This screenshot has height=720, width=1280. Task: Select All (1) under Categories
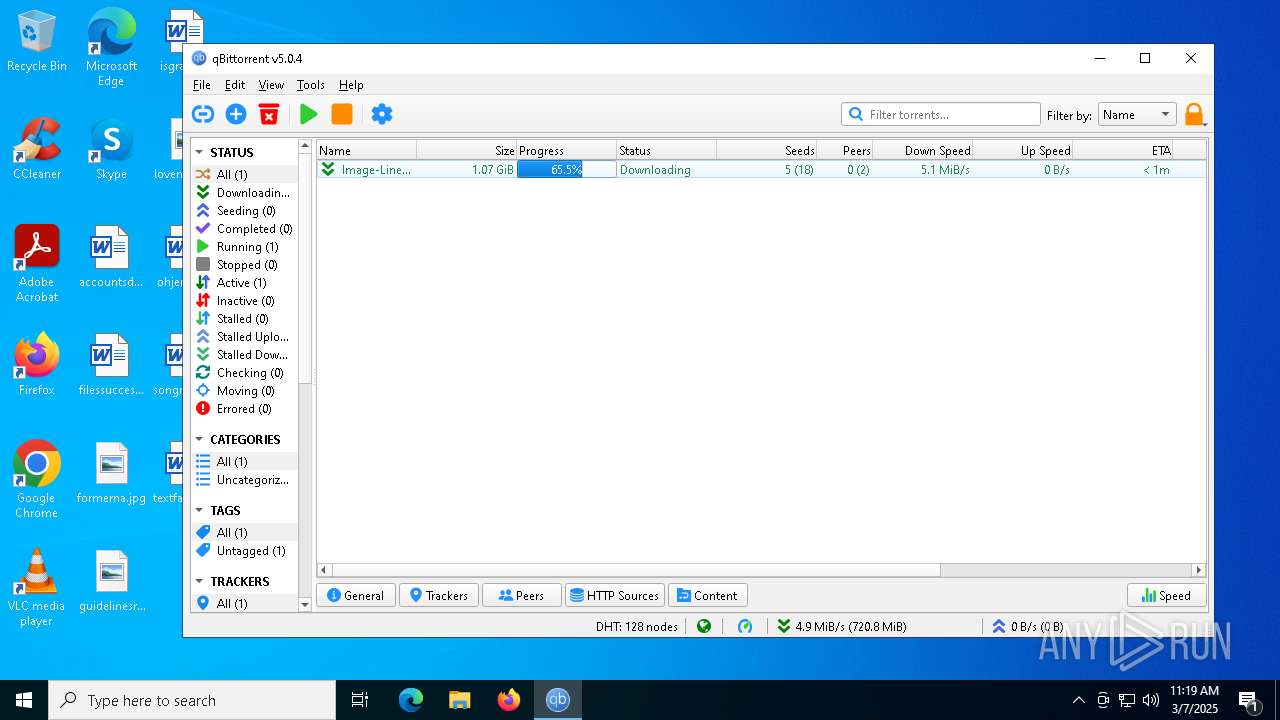click(x=244, y=461)
